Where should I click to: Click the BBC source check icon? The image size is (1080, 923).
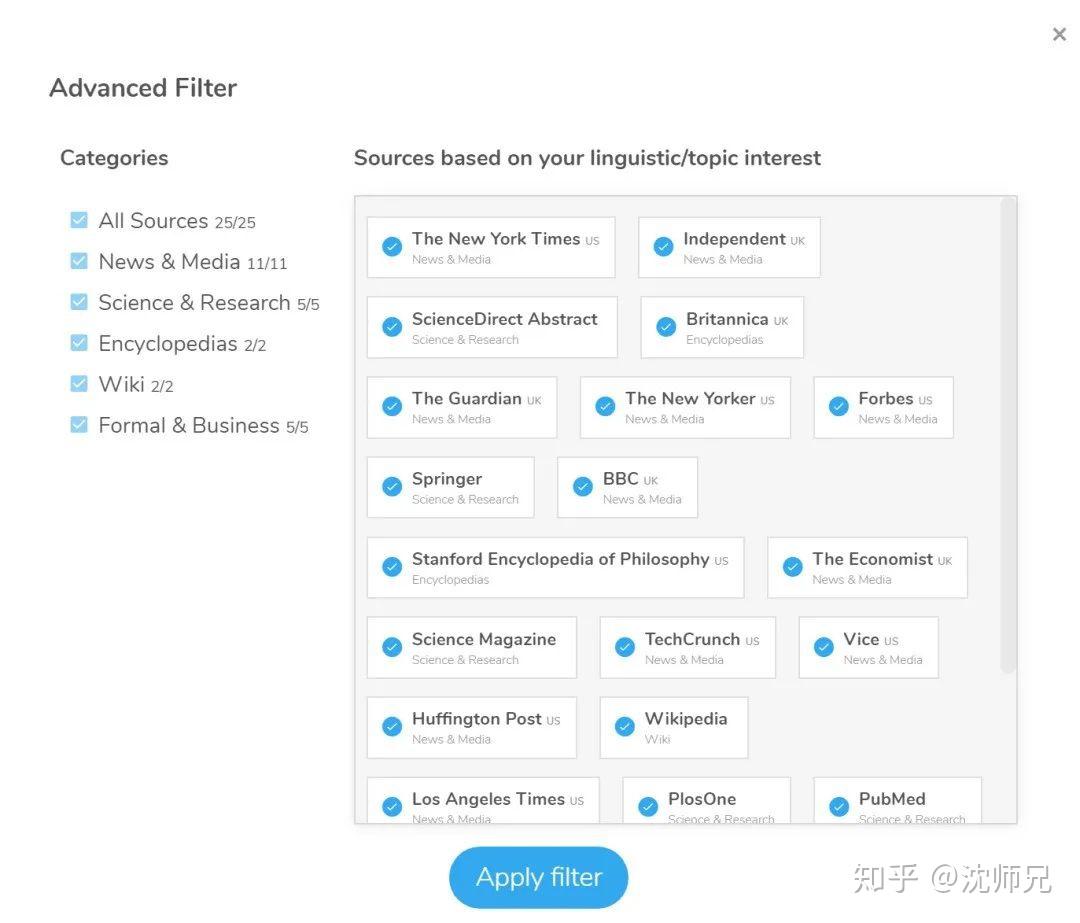583,487
